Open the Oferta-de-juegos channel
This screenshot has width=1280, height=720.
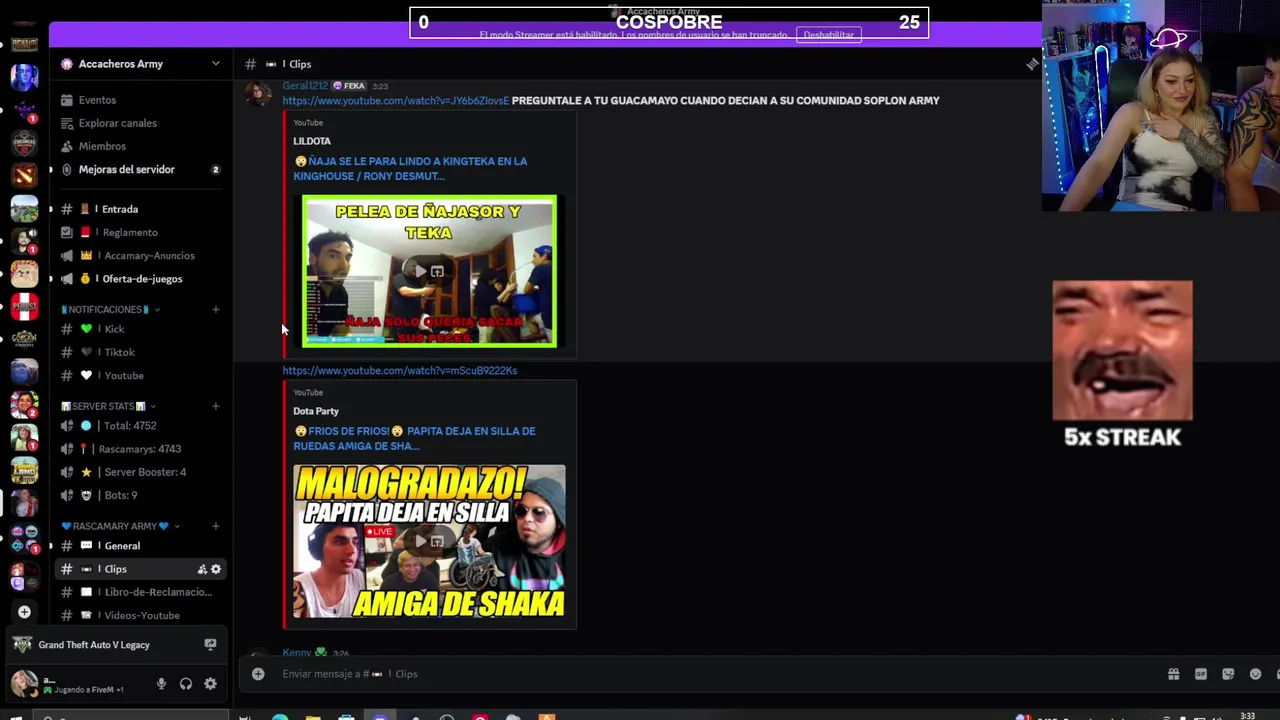141,279
